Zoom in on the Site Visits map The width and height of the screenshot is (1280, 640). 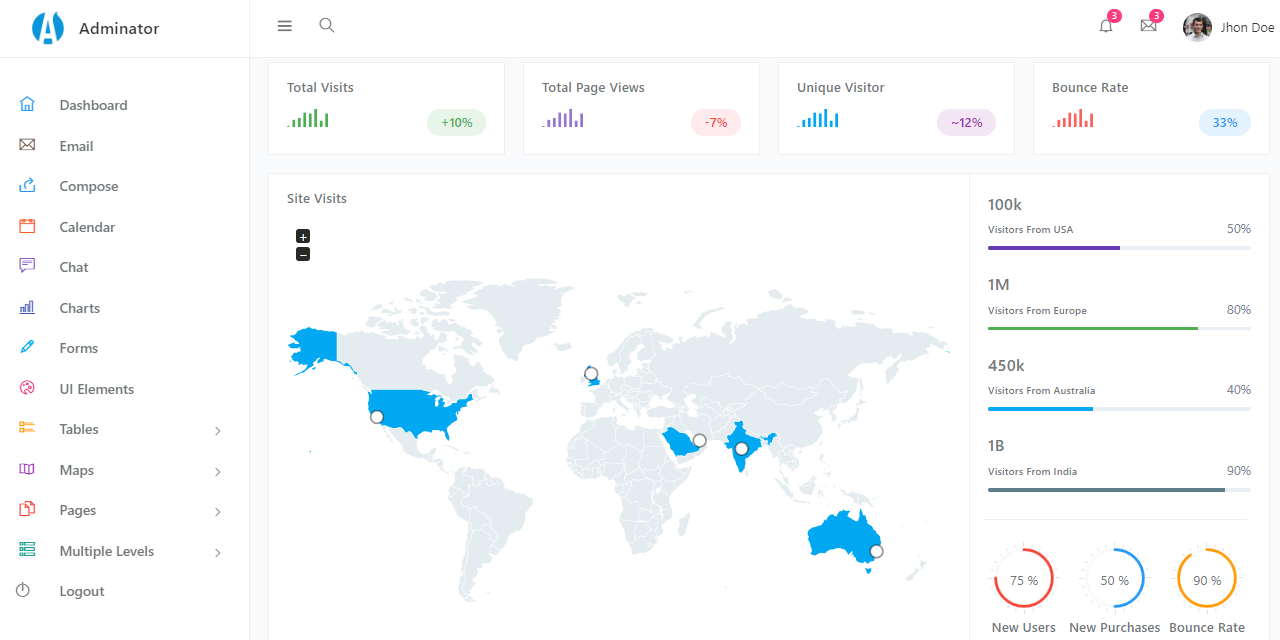click(x=302, y=236)
